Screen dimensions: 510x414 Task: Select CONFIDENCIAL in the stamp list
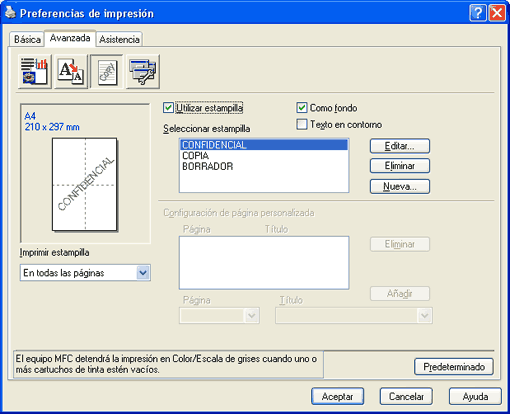click(x=264, y=145)
